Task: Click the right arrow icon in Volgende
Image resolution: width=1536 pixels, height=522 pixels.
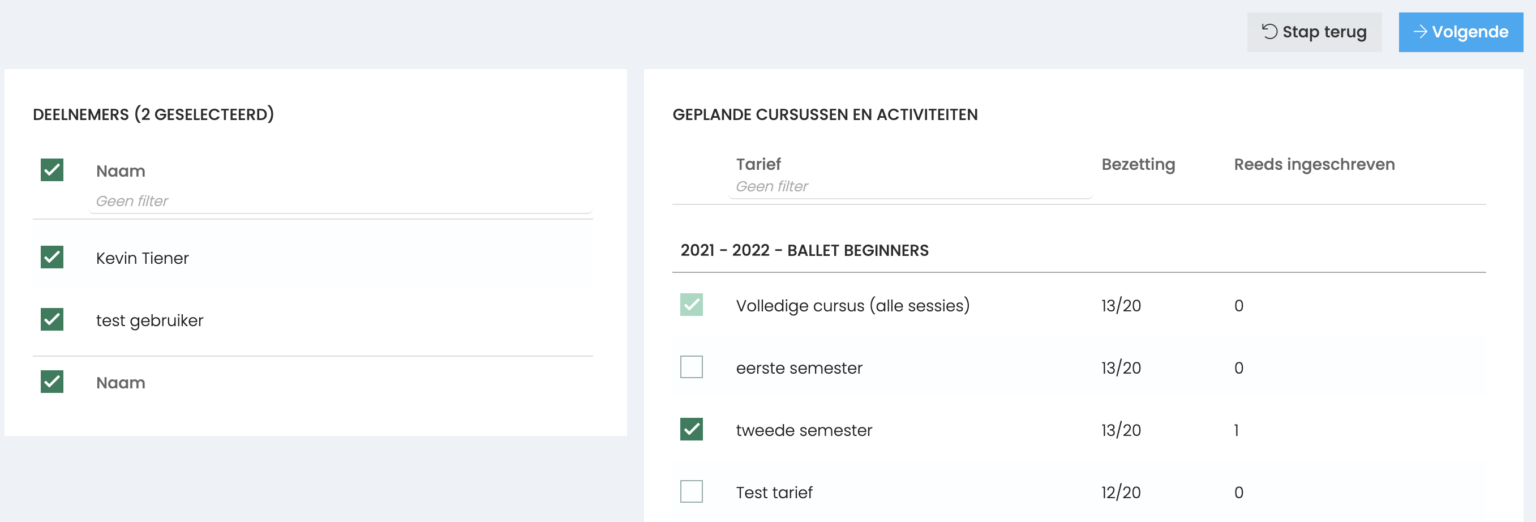Action: (1419, 32)
